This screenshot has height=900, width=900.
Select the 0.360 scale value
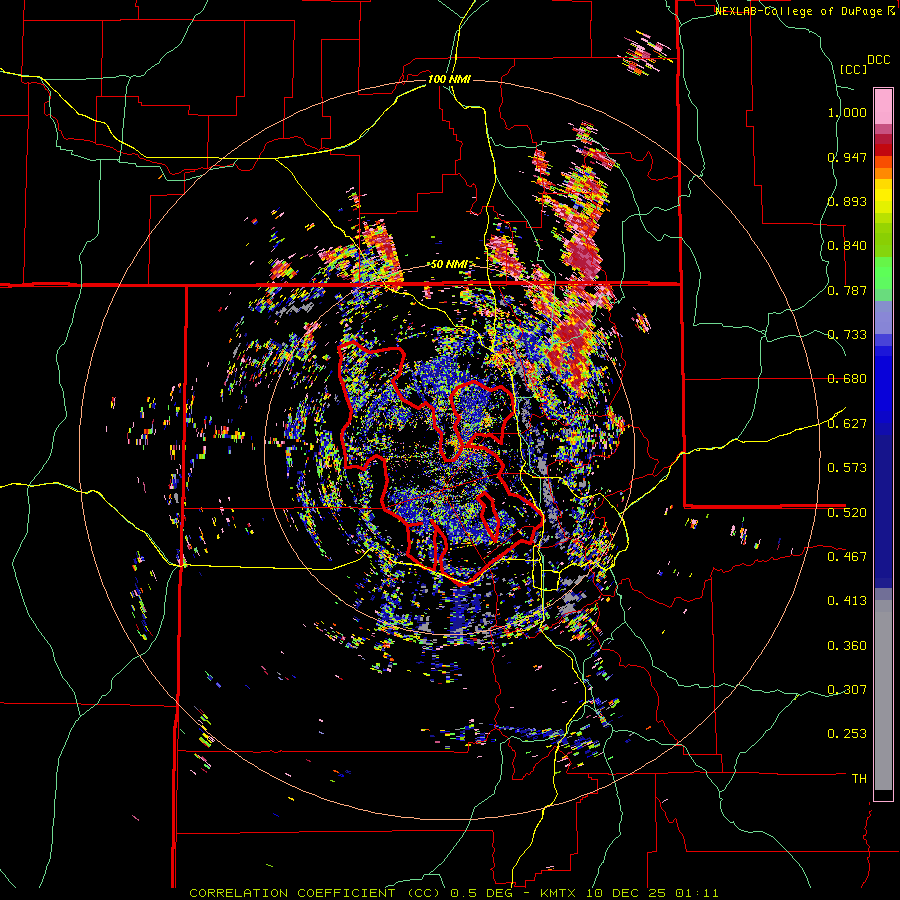coord(847,646)
